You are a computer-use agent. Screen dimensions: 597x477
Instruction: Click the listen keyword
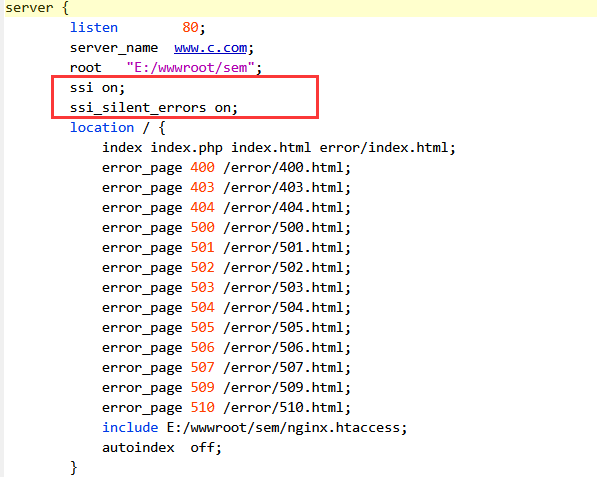click(x=94, y=27)
